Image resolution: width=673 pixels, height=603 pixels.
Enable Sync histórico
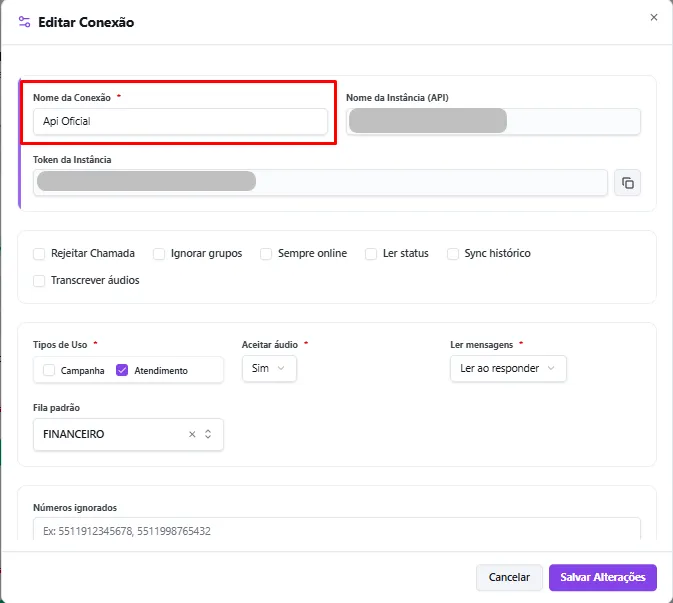(x=453, y=254)
